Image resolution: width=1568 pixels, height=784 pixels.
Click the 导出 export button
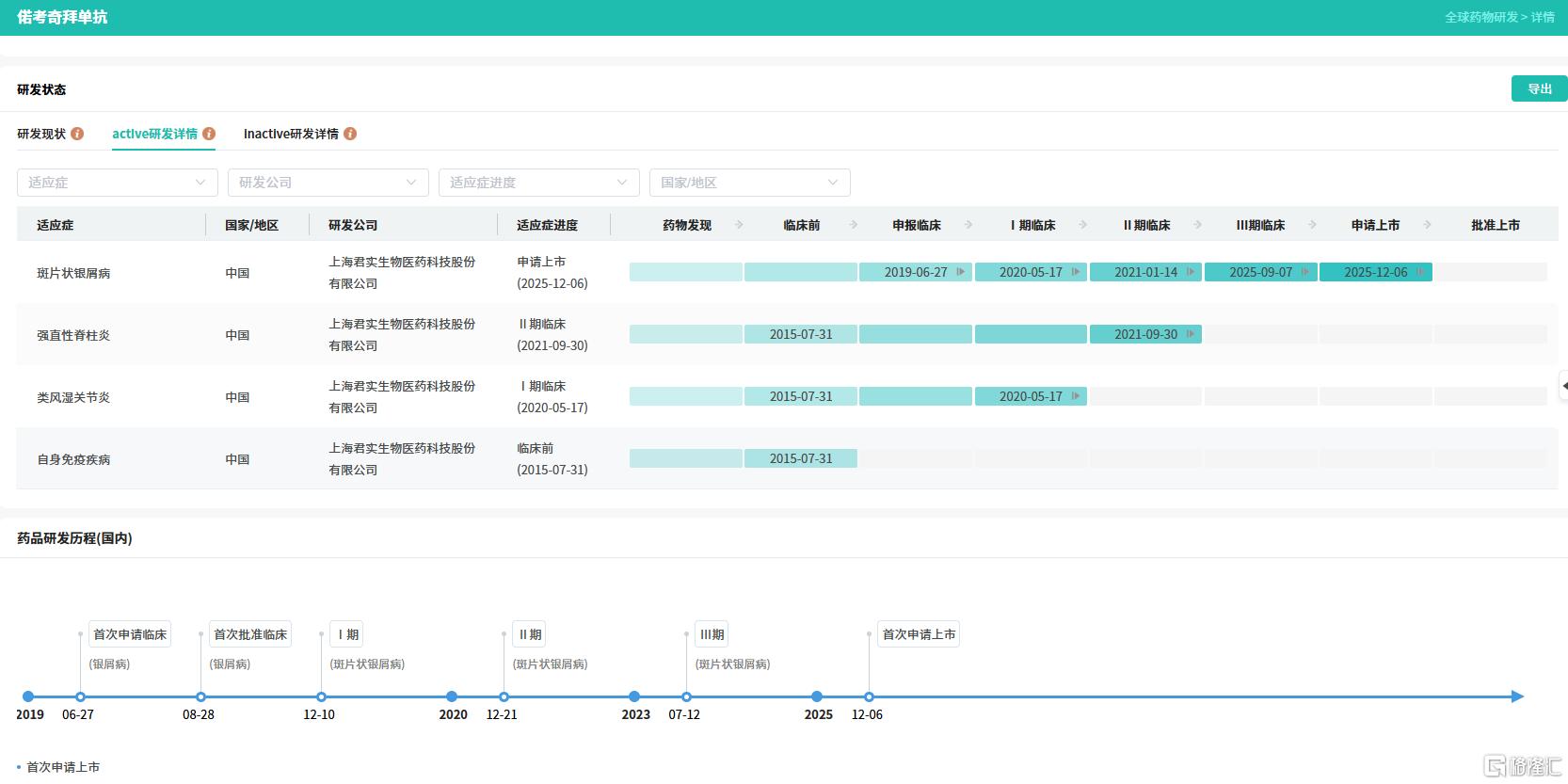[x=1540, y=88]
